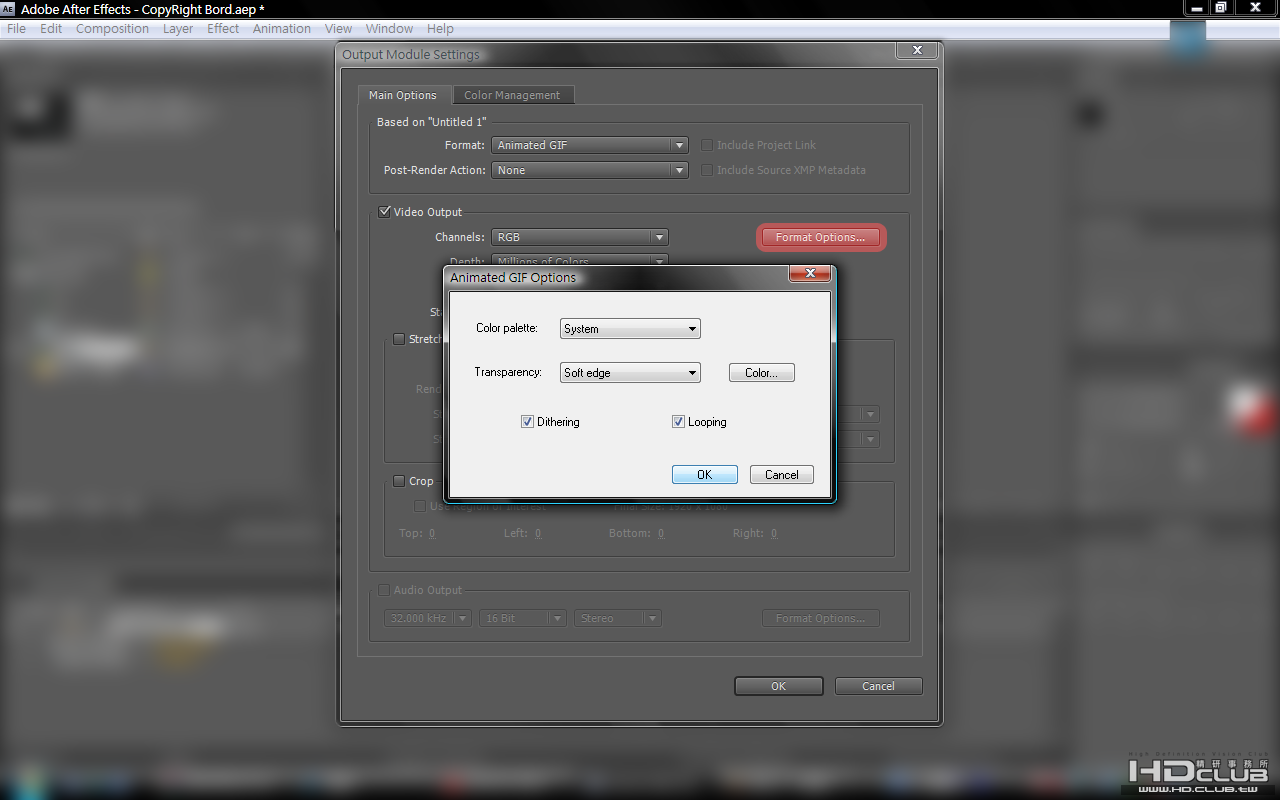1280x800 pixels.
Task: Close the Output Module Settings dialog
Action: point(917,50)
